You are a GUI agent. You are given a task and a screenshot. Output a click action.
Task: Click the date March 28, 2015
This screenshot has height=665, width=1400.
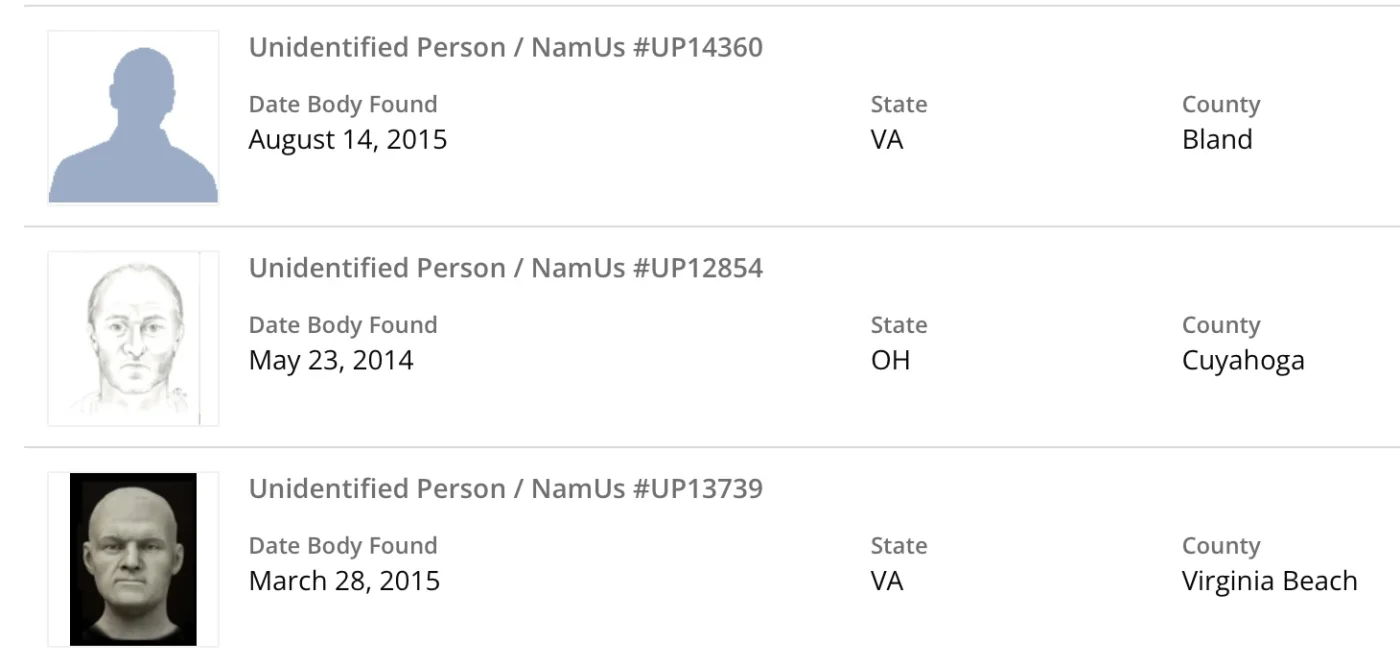[344, 581]
